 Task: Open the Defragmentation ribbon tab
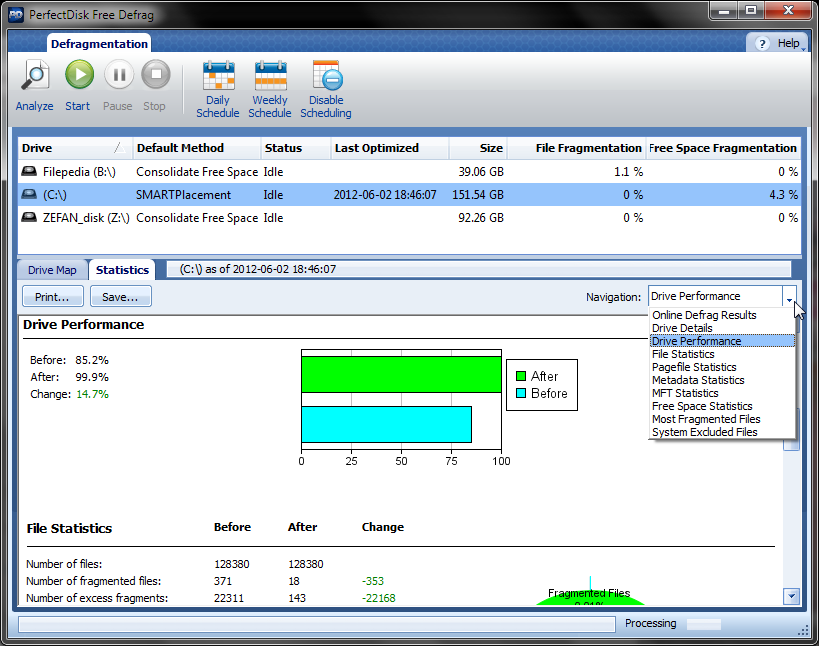[x=99, y=44]
